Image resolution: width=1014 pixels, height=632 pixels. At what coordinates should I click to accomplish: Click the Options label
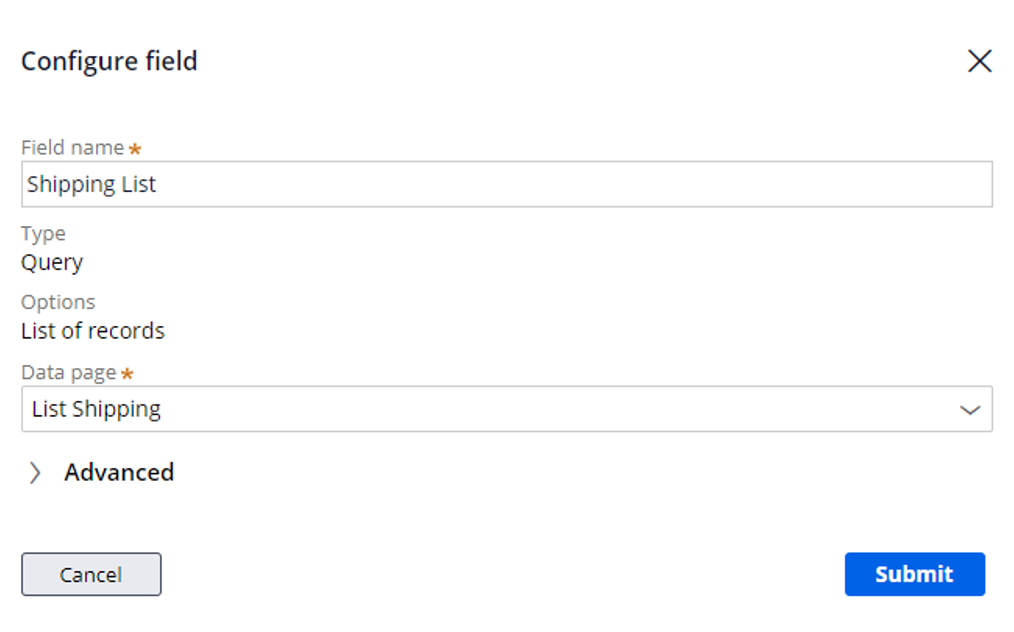click(58, 302)
